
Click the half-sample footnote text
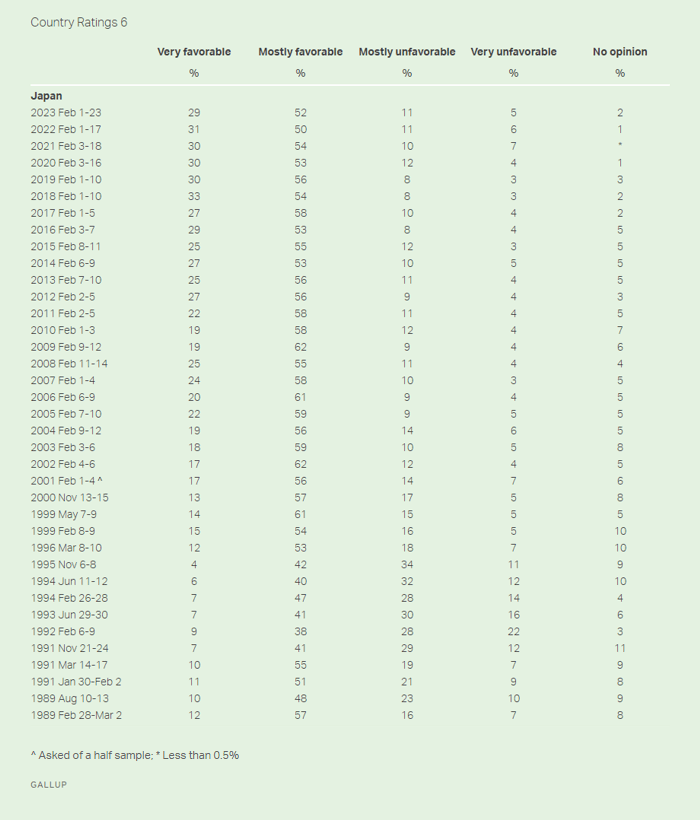coord(135,755)
